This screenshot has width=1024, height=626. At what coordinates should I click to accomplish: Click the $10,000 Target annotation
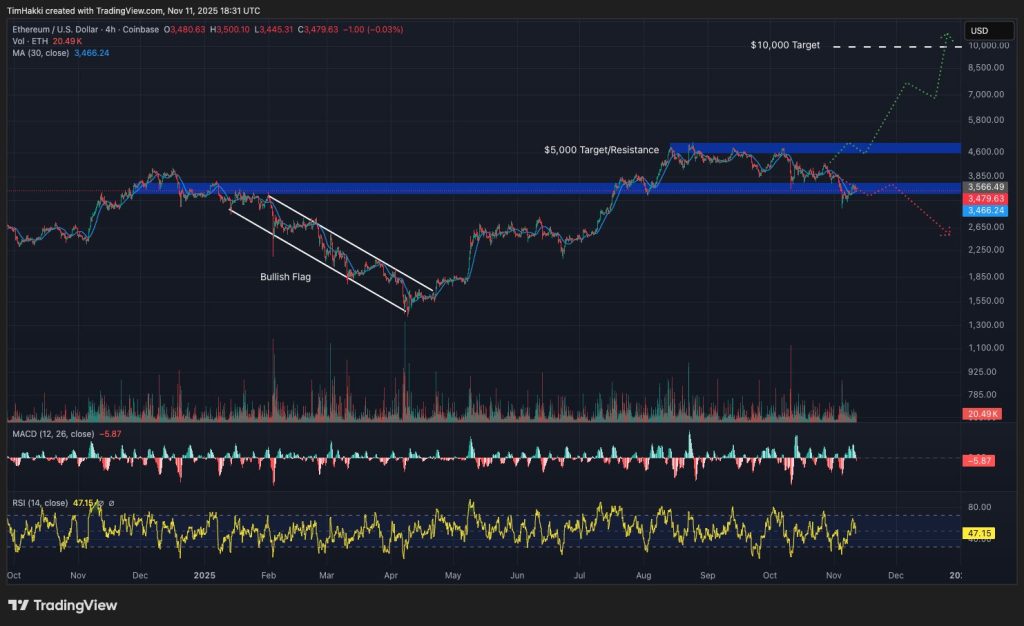[x=784, y=45]
